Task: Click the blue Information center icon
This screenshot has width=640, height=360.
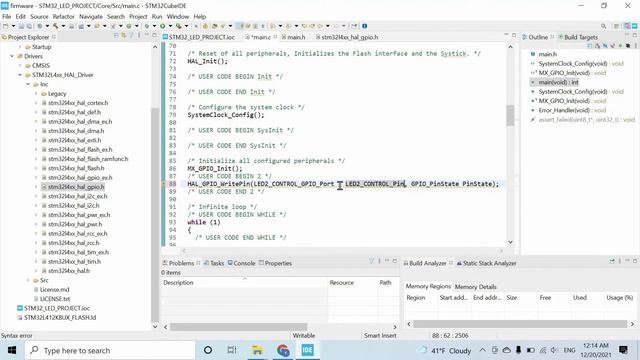Action: click(364, 26)
